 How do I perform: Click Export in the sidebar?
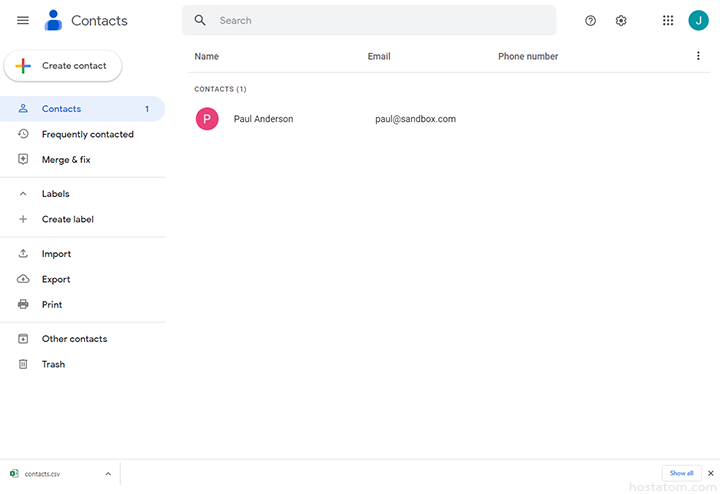[x=56, y=279]
